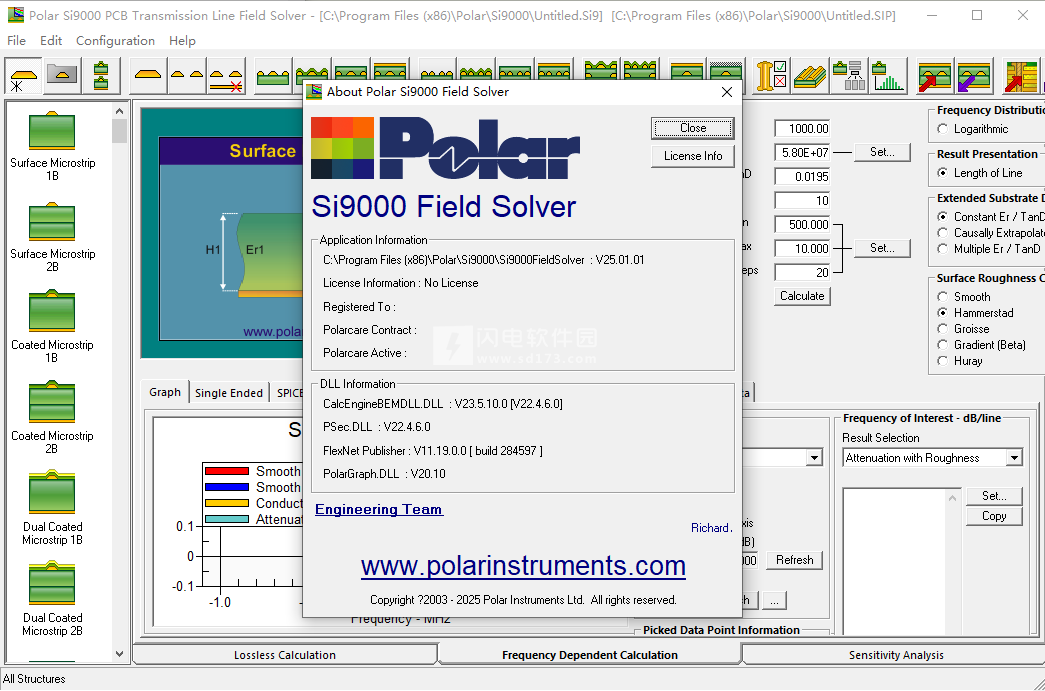Image resolution: width=1045 pixels, height=691 pixels.
Task: Open the Configuration menu
Action: coord(115,41)
